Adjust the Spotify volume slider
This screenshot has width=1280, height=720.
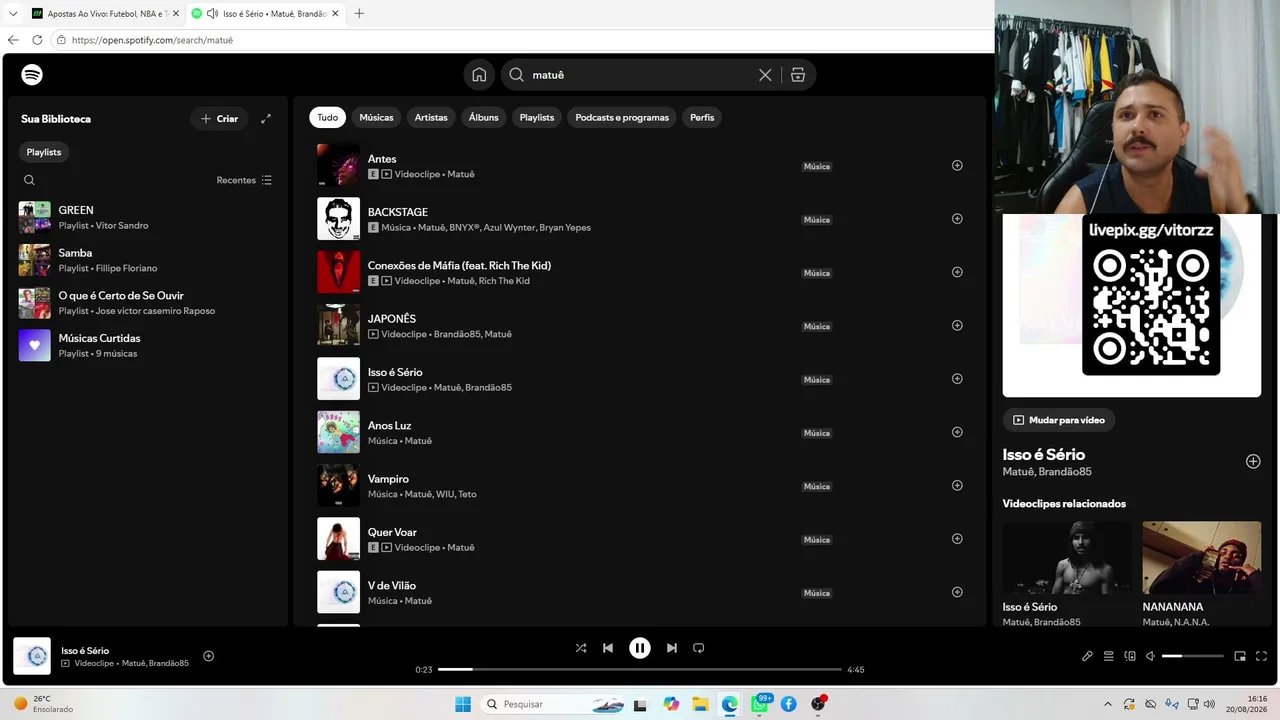pyautogui.click(x=1193, y=656)
